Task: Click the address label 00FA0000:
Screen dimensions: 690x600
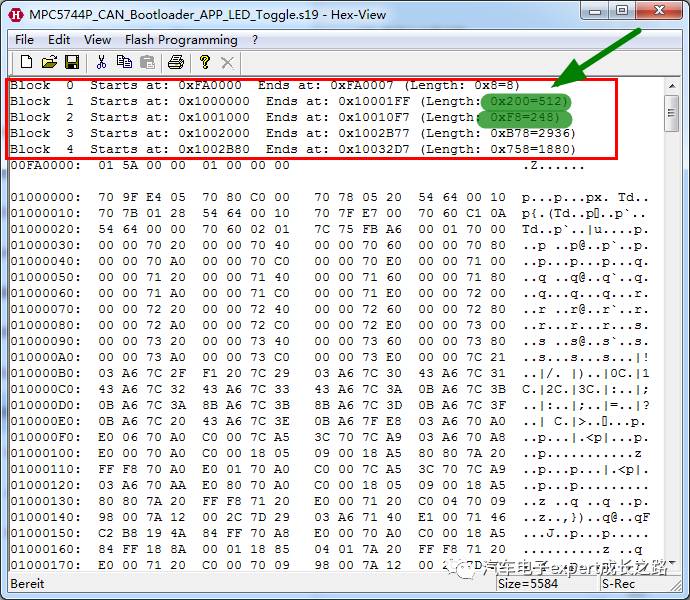Action: (46, 166)
